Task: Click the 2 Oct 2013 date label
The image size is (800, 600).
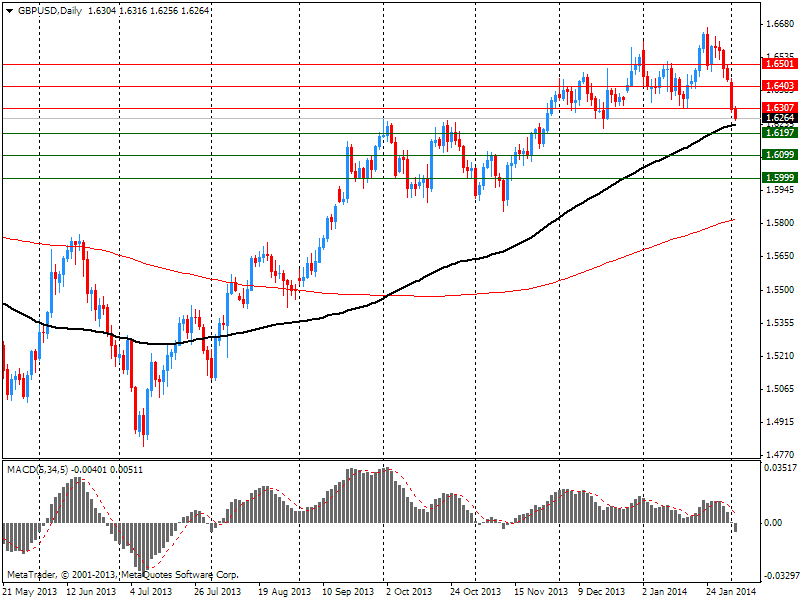Action: point(407,592)
